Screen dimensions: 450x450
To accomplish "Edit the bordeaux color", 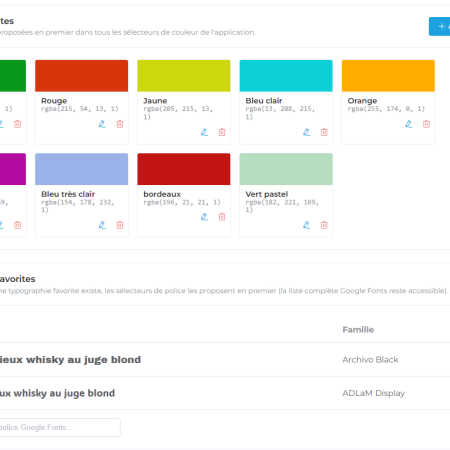I will click(x=204, y=217).
